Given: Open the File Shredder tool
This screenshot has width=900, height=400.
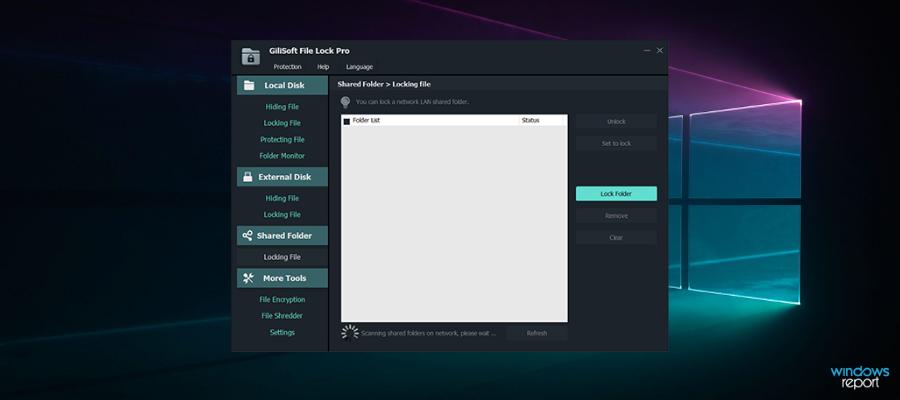Looking at the screenshot, I should pyautogui.click(x=282, y=316).
